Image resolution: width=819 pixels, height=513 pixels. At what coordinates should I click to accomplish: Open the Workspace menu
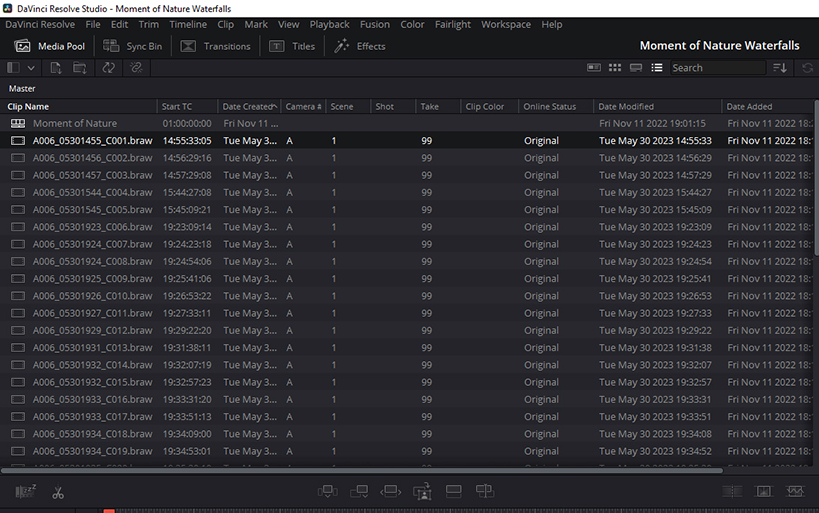click(x=506, y=25)
